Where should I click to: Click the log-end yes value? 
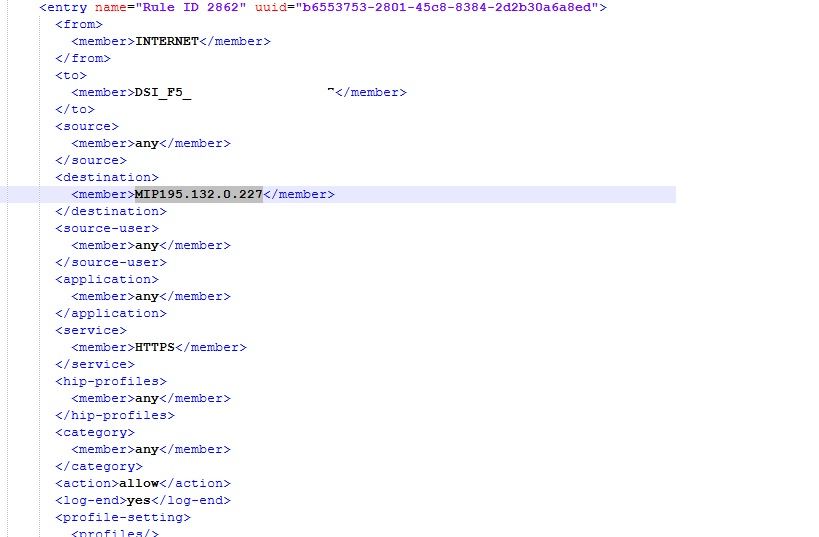[138, 500]
